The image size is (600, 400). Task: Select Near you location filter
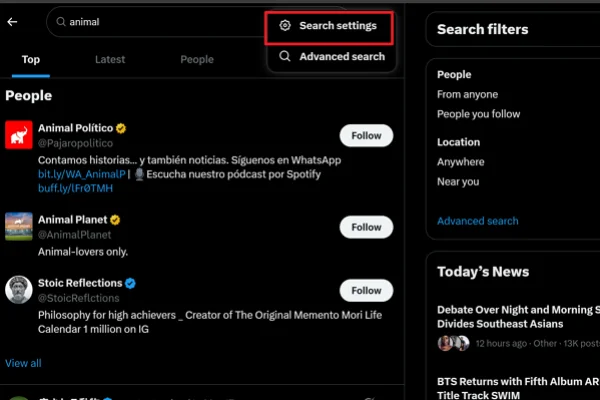point(458,182)
